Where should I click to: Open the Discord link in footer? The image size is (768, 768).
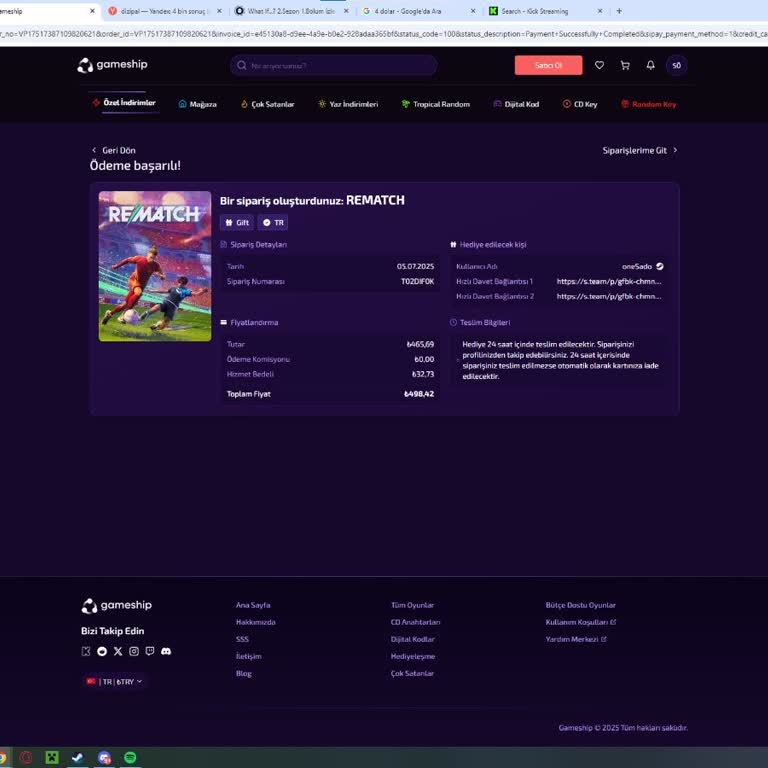166,651
